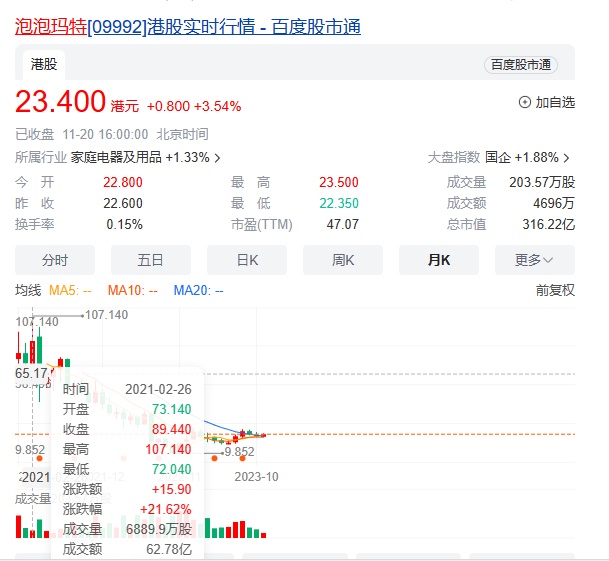The height and width of the screenshot is (561, 609).
Task: Open the 国企 index chevron arrow
Action: click(x=566, y=158)
